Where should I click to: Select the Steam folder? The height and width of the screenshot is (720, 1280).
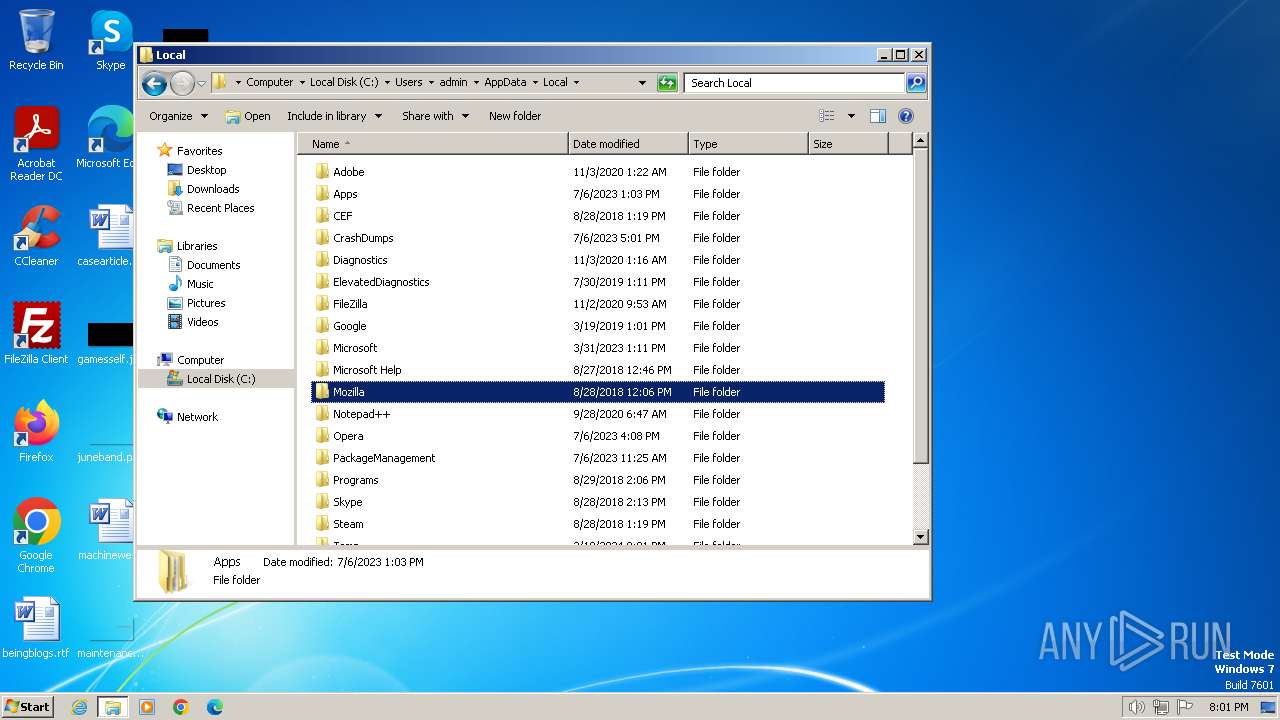598,524
